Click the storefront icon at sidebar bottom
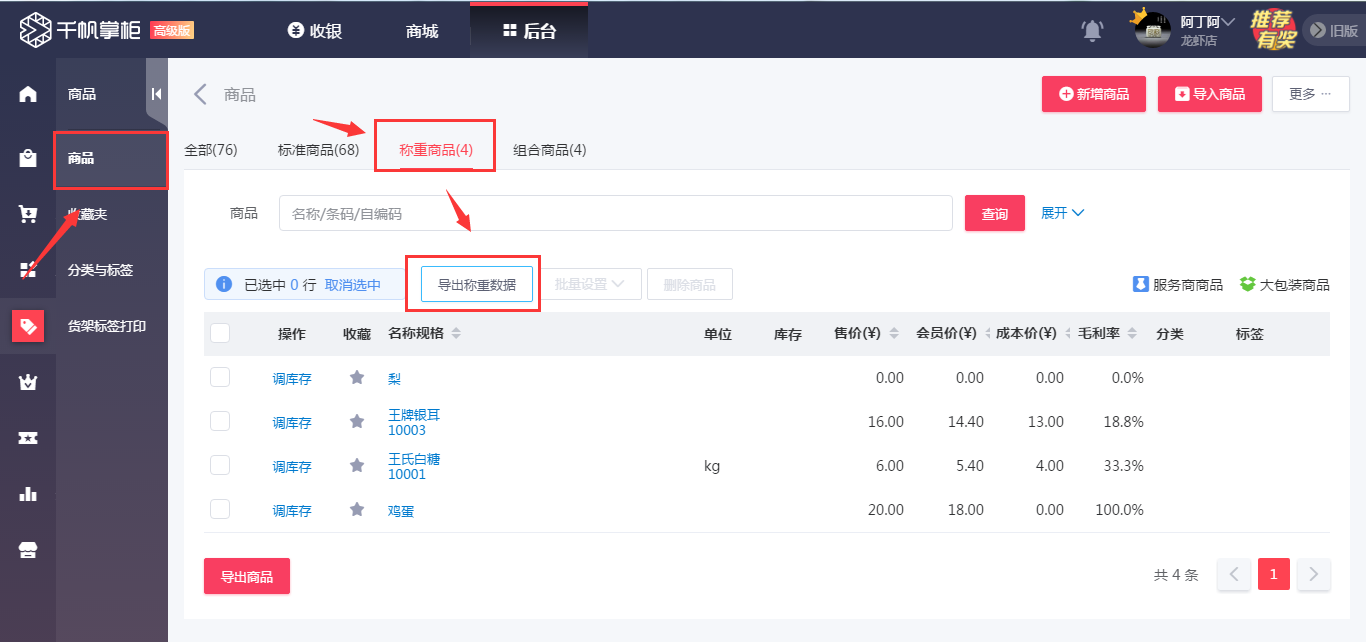 pos(27,550)
